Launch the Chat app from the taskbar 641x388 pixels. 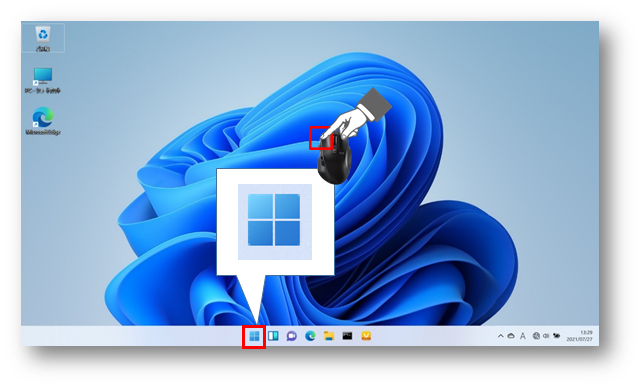291,336
